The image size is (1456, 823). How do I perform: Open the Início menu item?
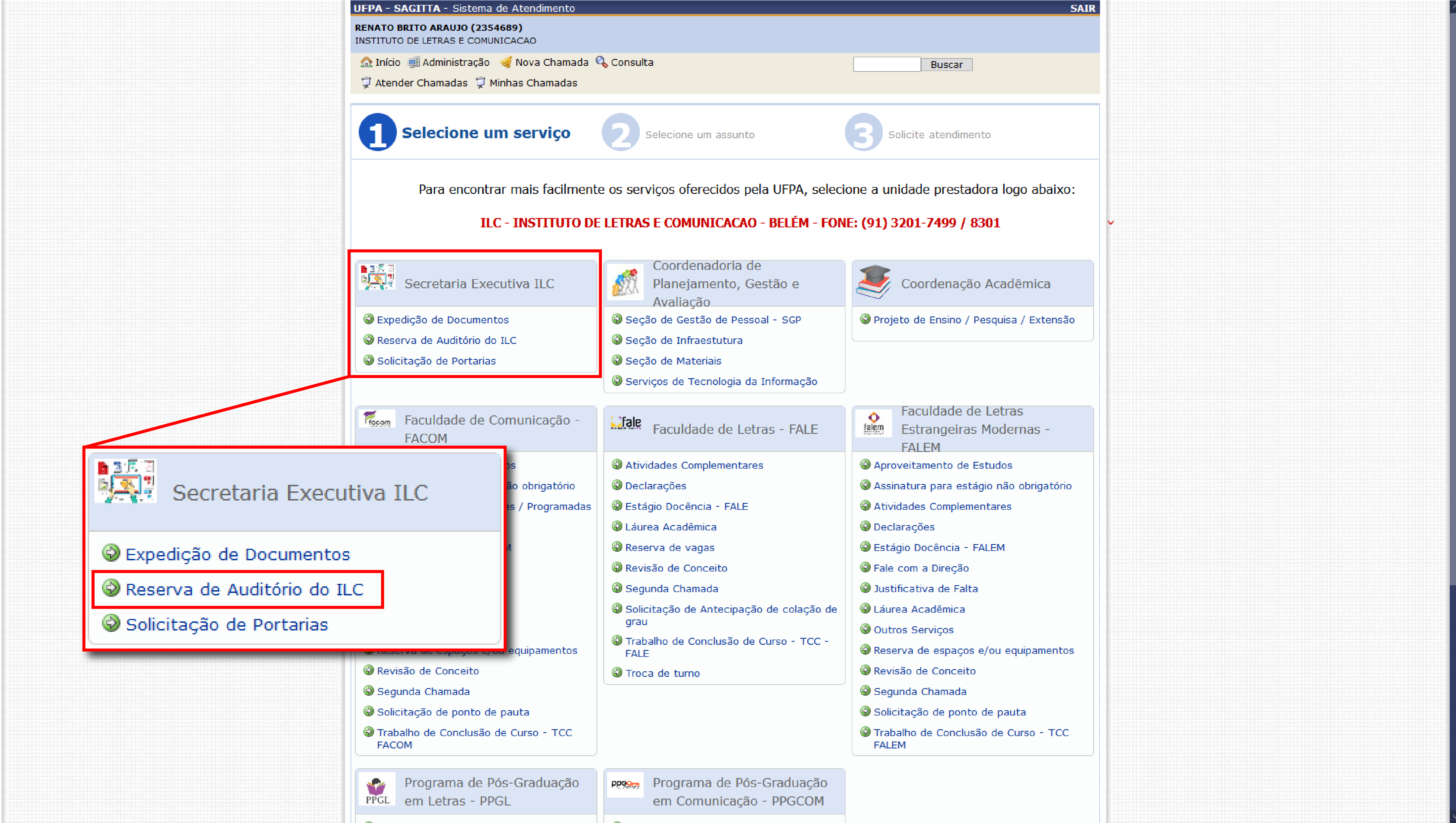[x=388, y=62]
